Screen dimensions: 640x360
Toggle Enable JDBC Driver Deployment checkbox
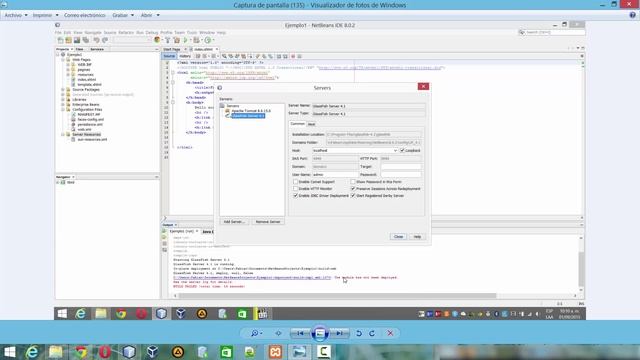coord(296,196)
